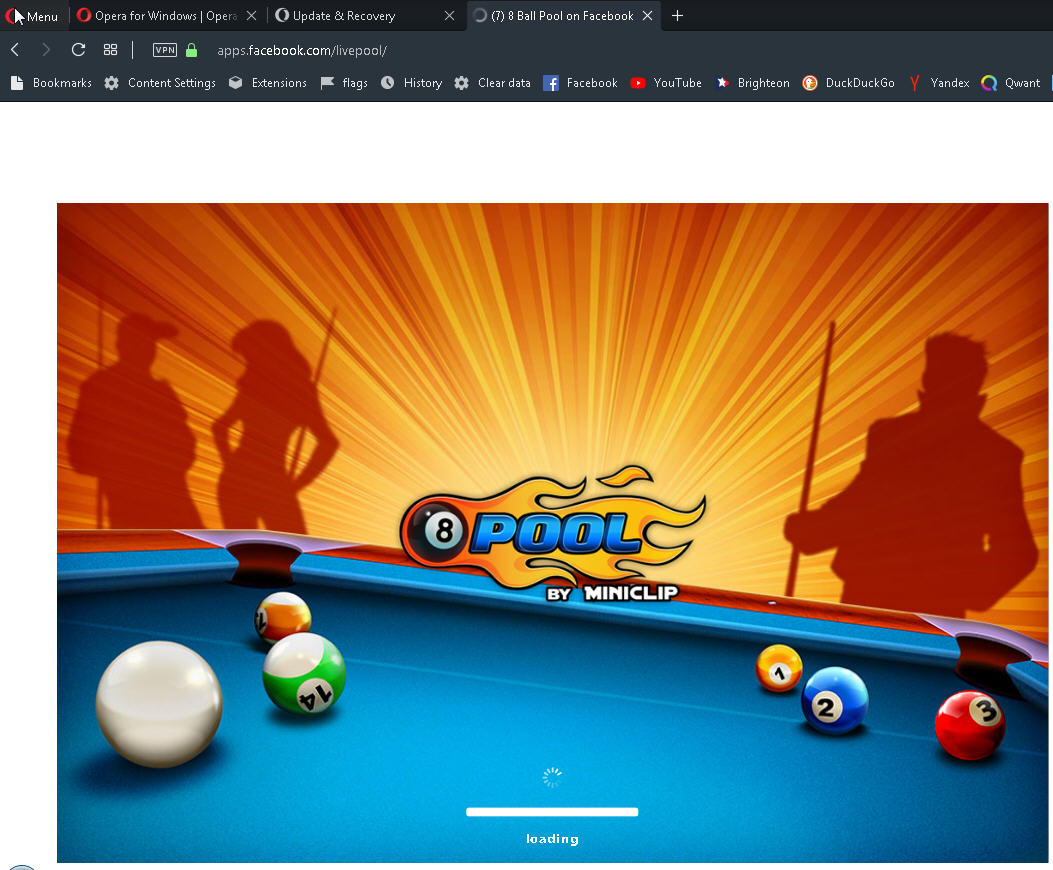Click the Bookmarks page icon
Image resolution: width=1053 pixels, height=870 pixels.
click(17, 83)
